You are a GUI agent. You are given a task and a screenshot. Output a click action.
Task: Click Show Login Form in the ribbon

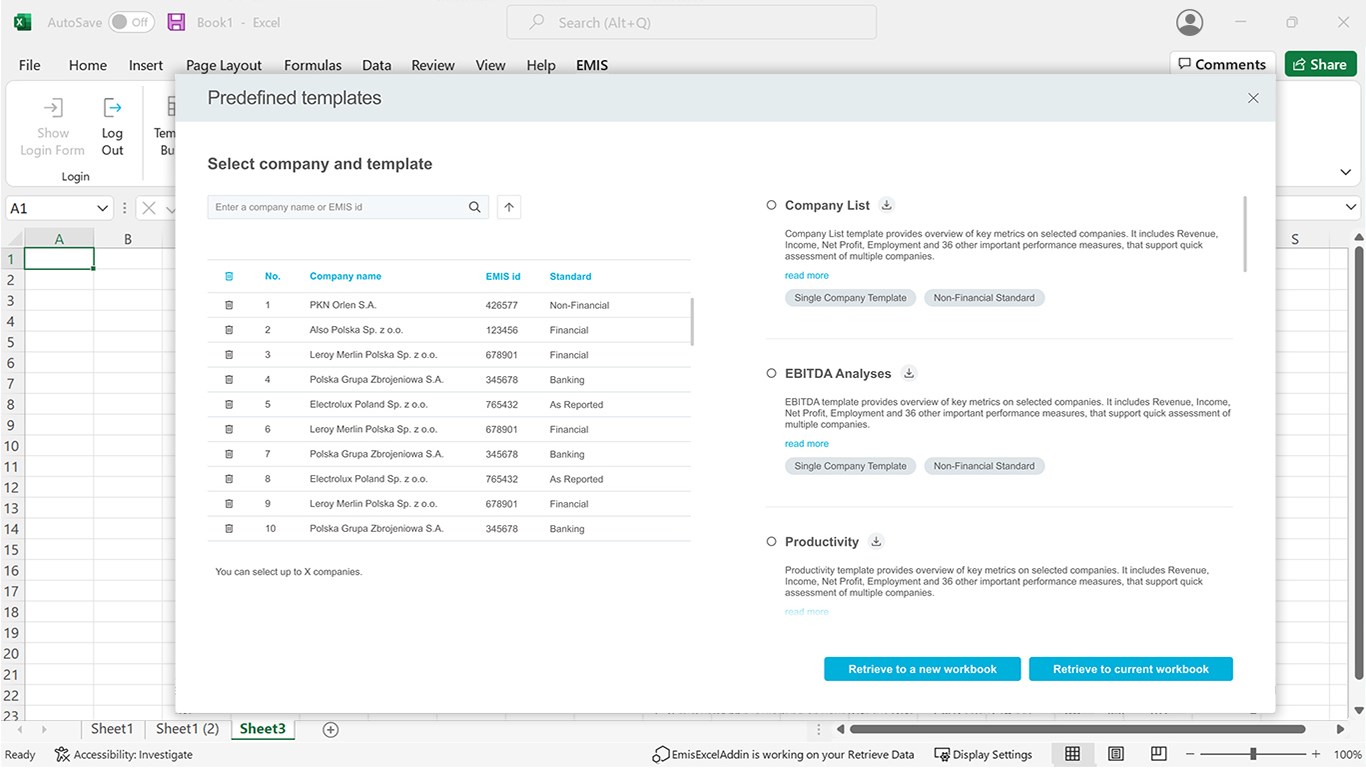point(53,127)
